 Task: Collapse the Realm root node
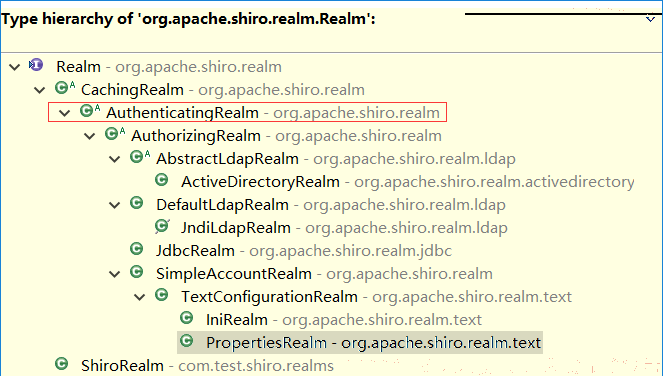coord(15,67)
